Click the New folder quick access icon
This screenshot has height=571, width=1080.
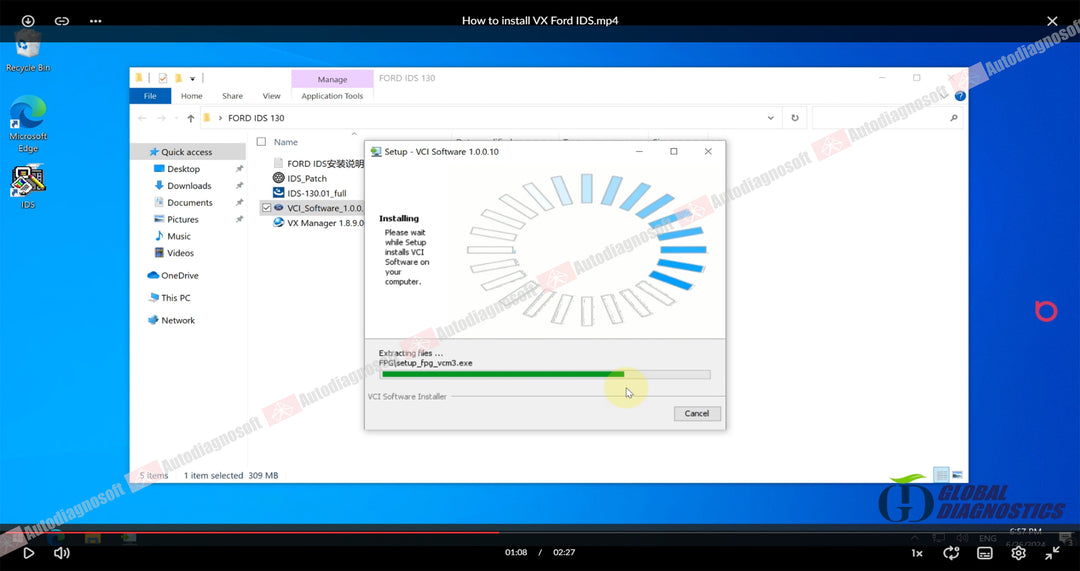coord(178,78)
